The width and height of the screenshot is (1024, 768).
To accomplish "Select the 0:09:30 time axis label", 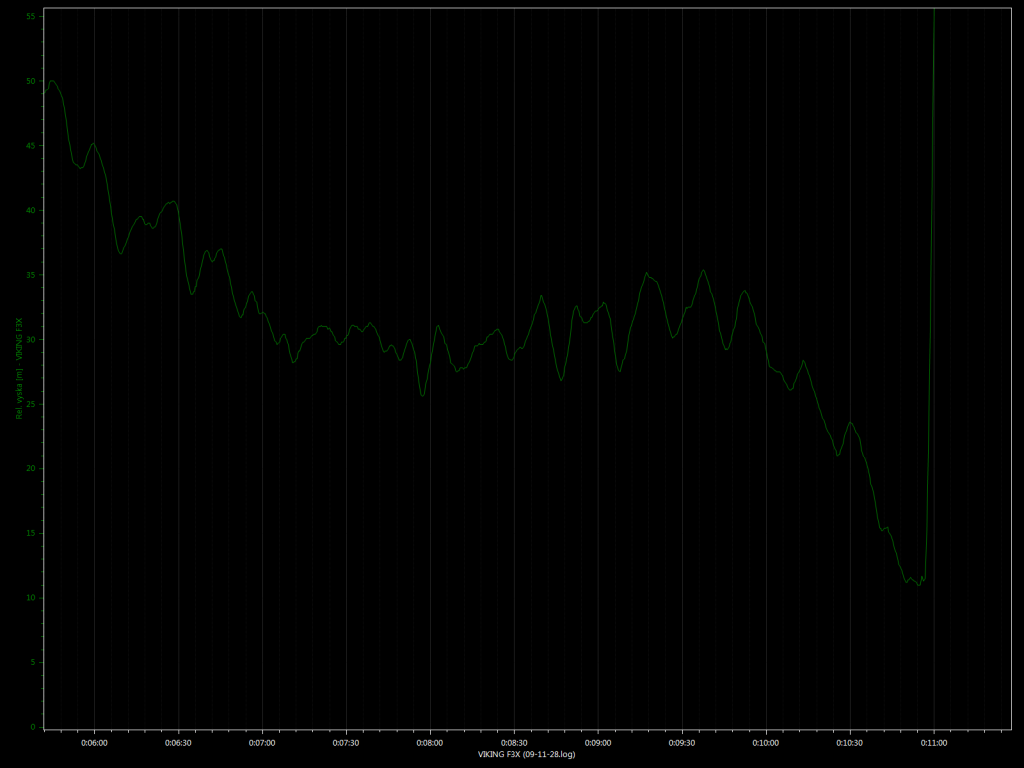I will point(682,743).
